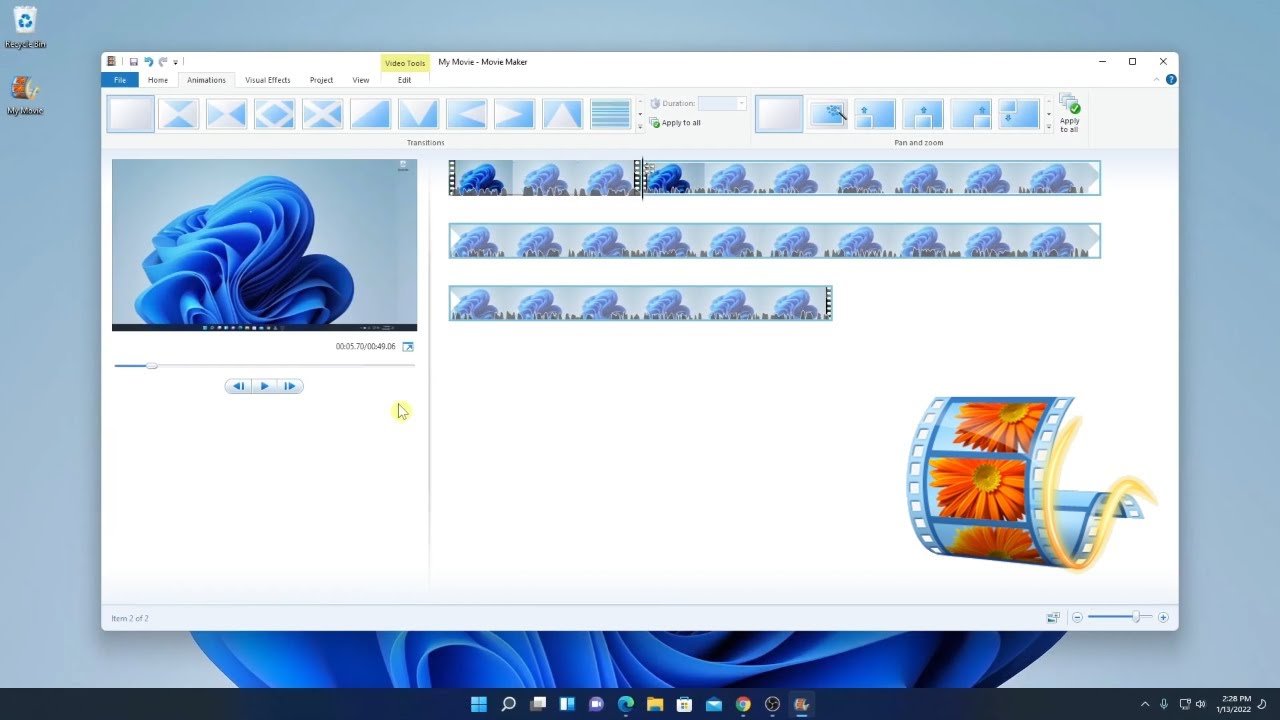Switch to the View tab

click(361, 80)
